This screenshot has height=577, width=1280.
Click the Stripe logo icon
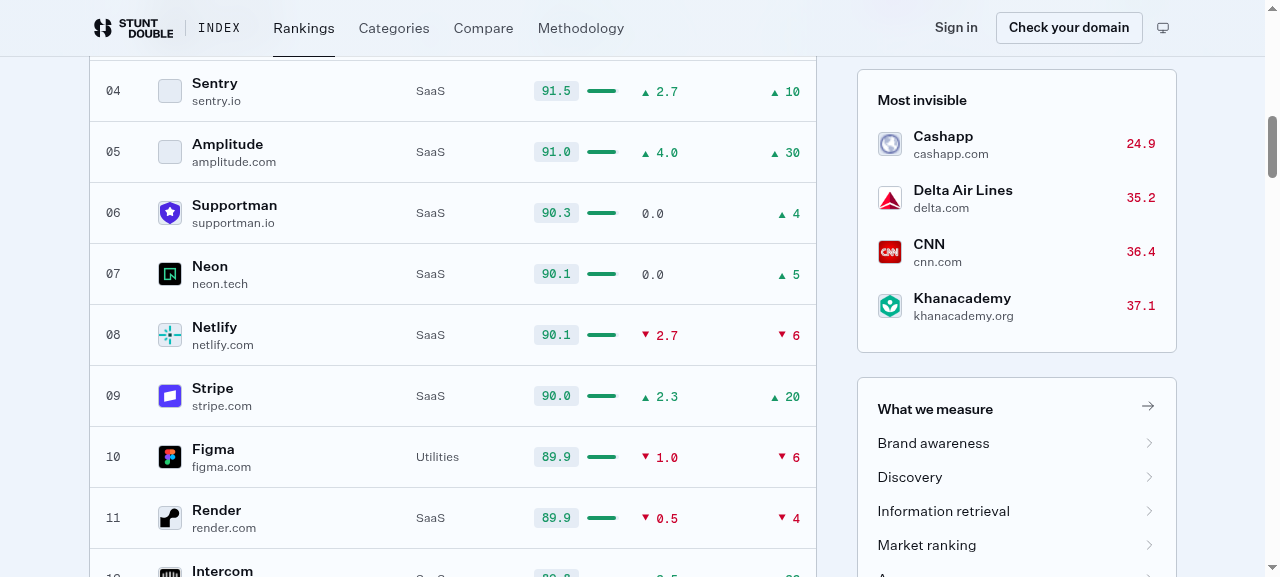pyautogui.click(x=170, y=396)
